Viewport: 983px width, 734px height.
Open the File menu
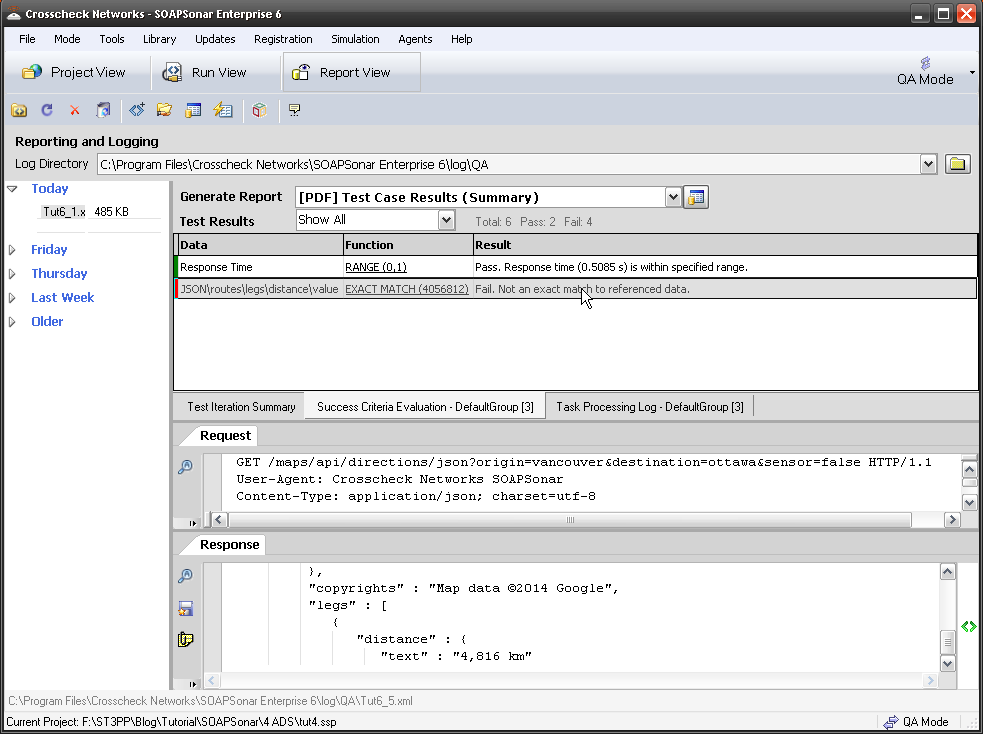pyautogui.click(x=27, y=39)
